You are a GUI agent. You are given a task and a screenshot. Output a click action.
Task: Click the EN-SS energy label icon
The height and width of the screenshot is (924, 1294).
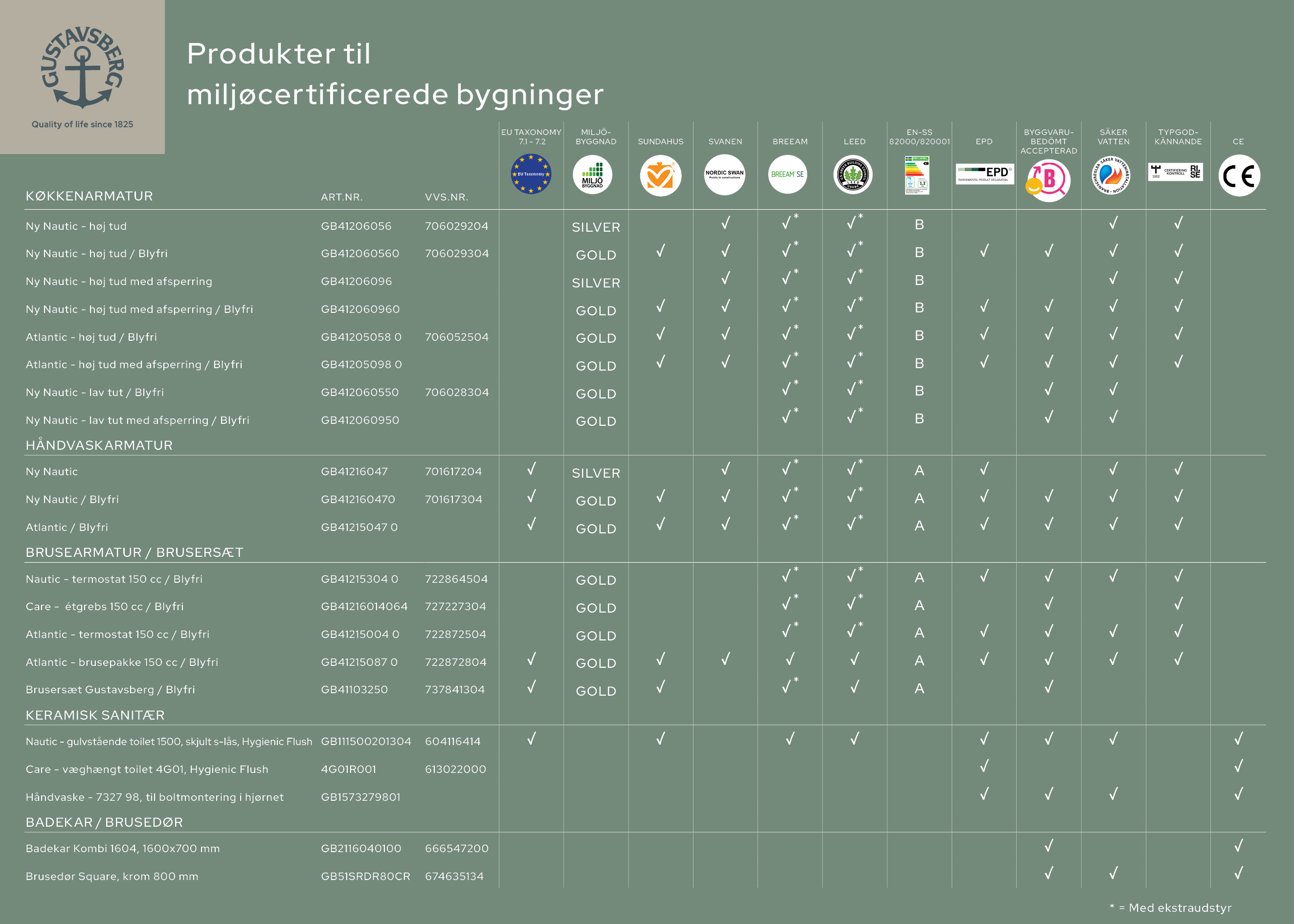[x=917, y=175]
